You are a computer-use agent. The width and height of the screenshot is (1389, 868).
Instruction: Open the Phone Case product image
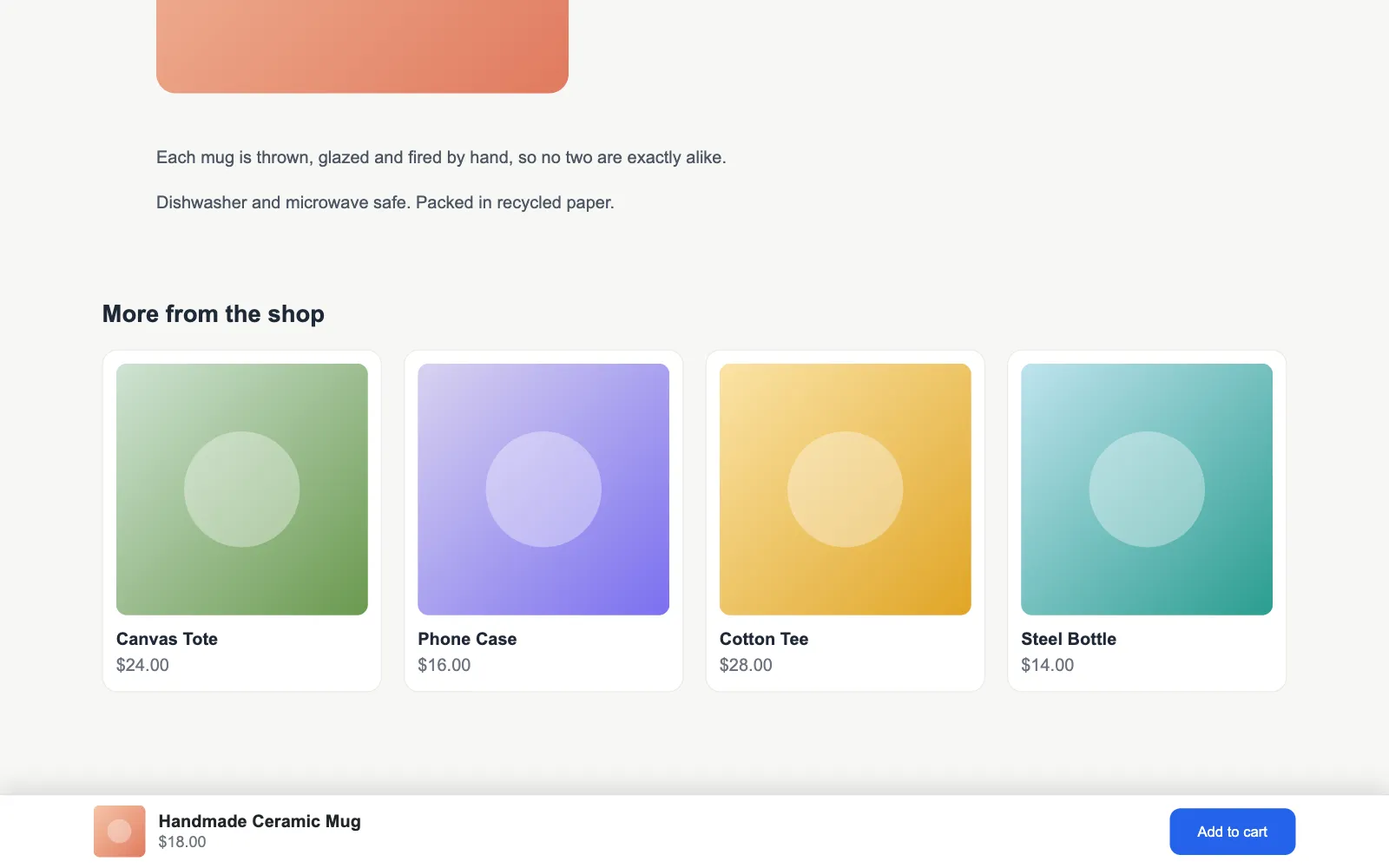click(x=543, y=490)
